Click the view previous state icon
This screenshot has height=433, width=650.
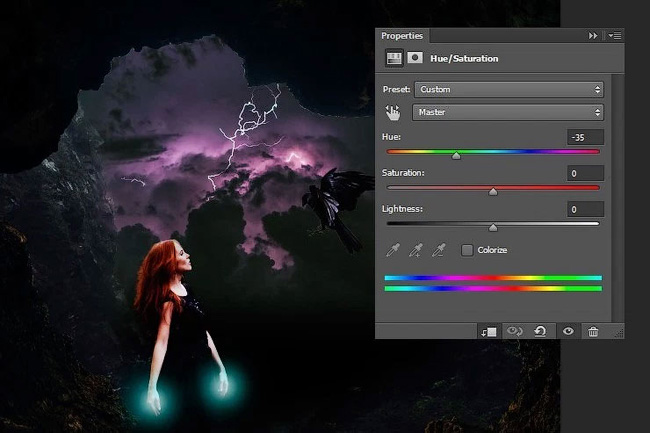(x=515, y=331)
